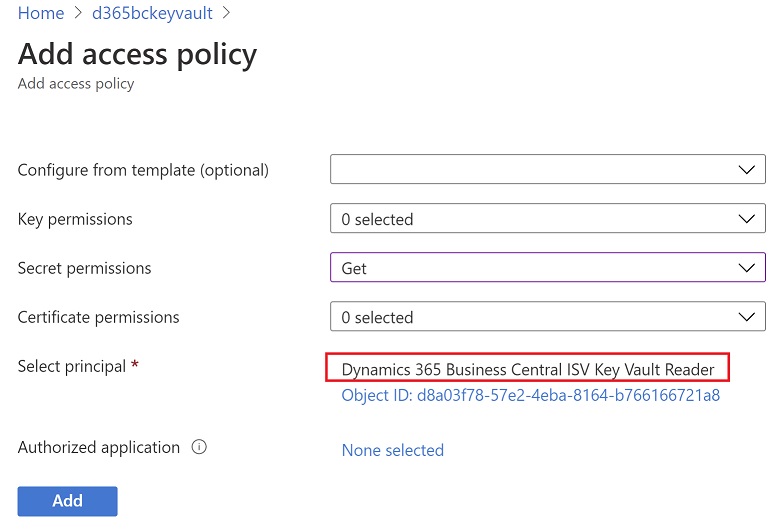Click the 'Select principal' label

point(72,366)
